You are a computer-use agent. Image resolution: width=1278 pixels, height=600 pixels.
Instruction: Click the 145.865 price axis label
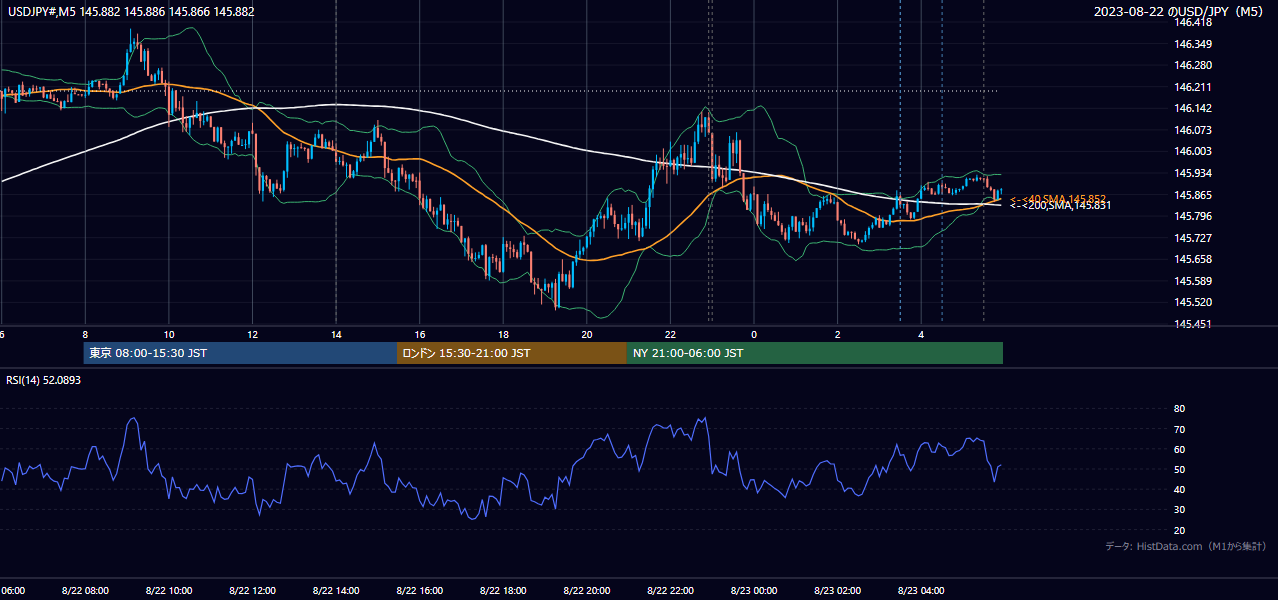1193,195
